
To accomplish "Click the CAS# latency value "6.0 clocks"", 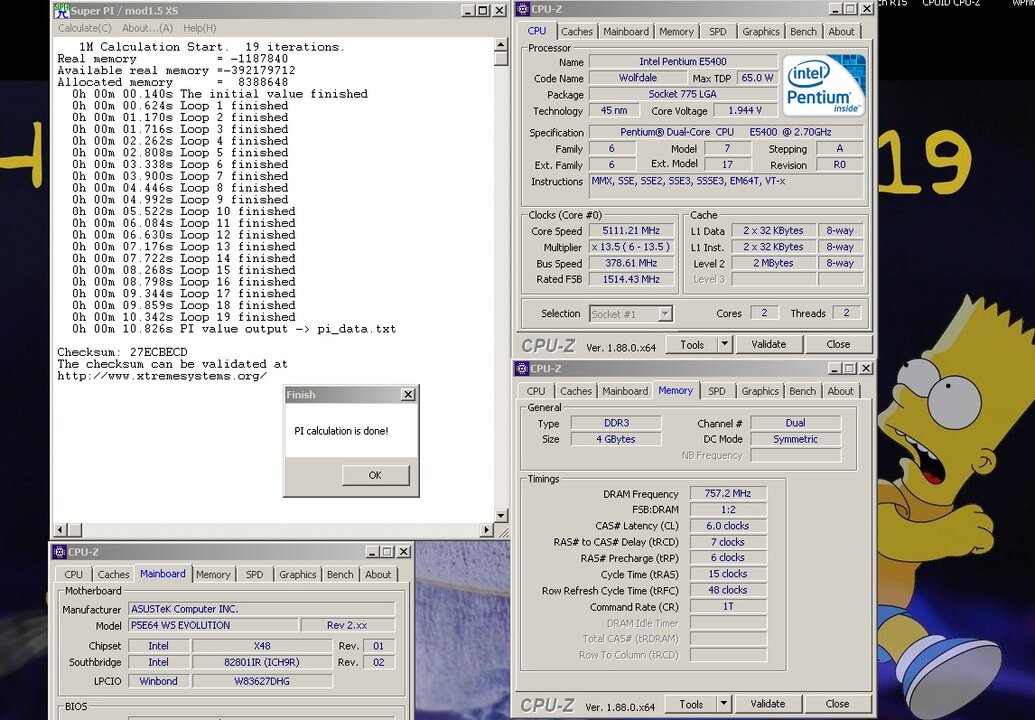I will coord(728,526).
